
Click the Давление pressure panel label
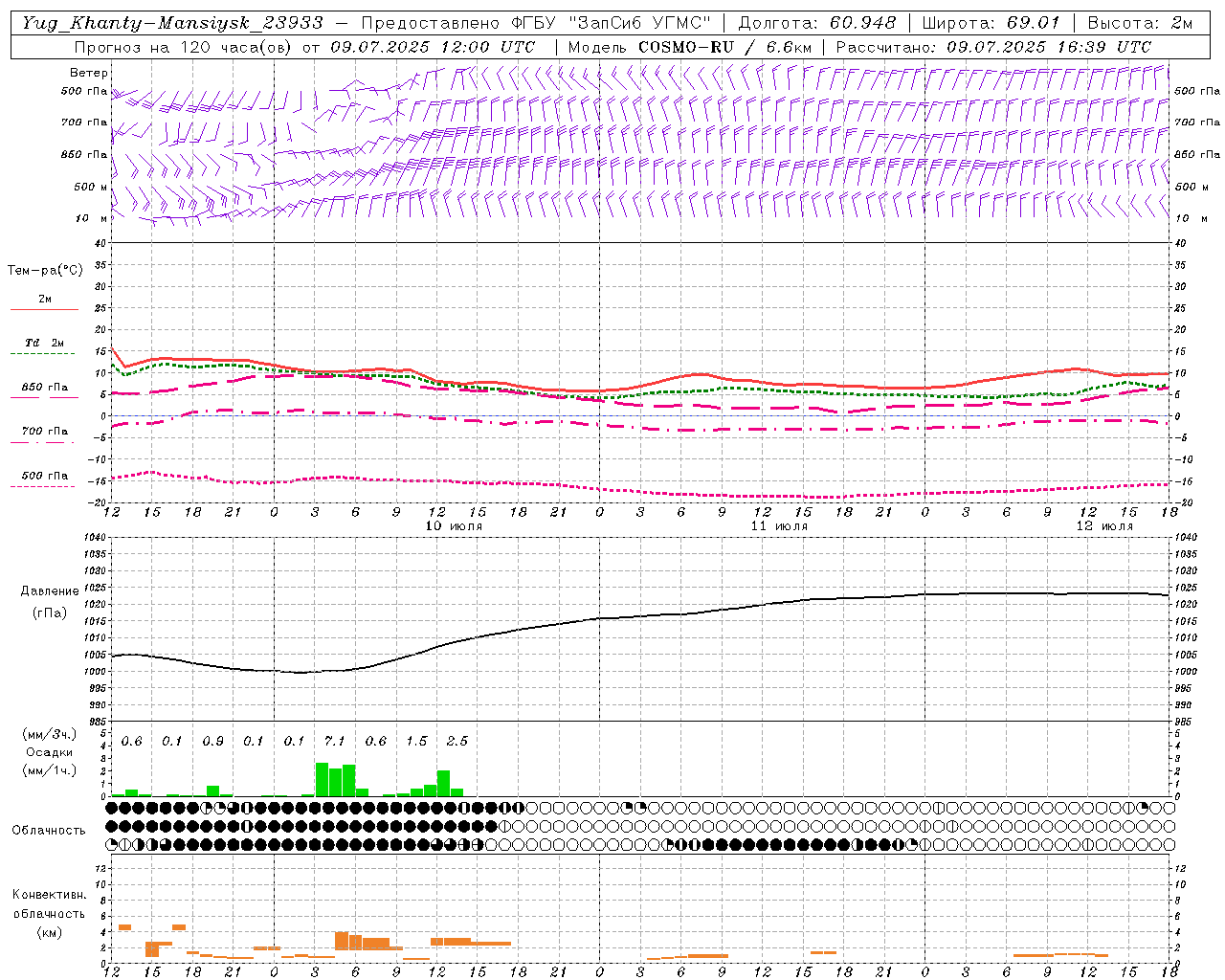coord(50,591)
